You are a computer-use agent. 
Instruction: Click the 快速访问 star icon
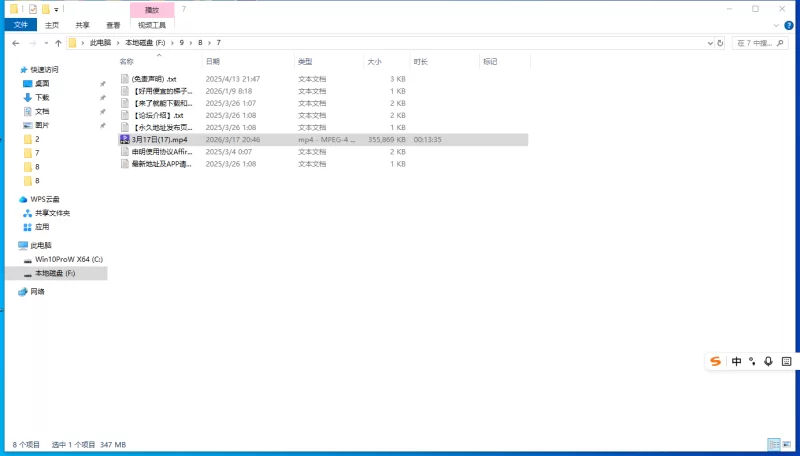tap(23, 70)
